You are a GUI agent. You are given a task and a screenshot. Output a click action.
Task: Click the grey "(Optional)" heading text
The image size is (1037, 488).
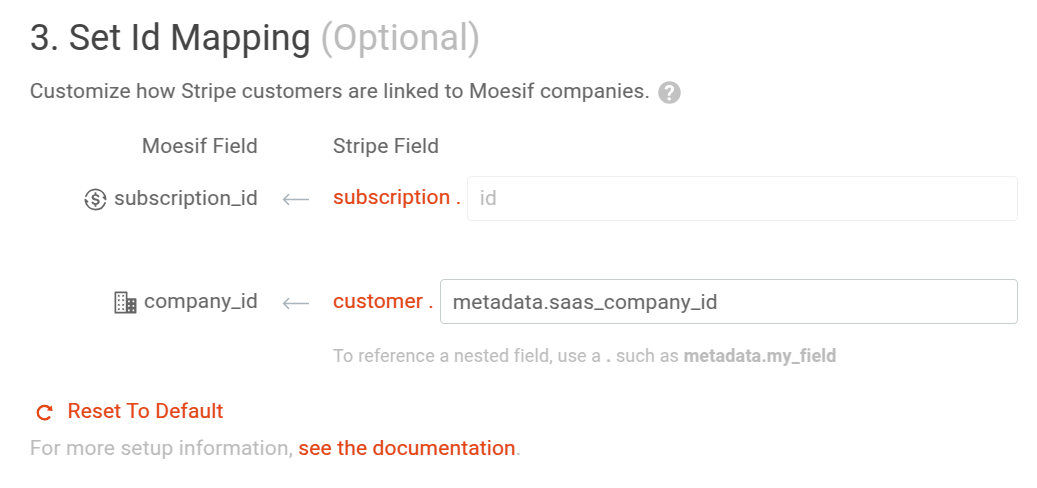(400, 38)
